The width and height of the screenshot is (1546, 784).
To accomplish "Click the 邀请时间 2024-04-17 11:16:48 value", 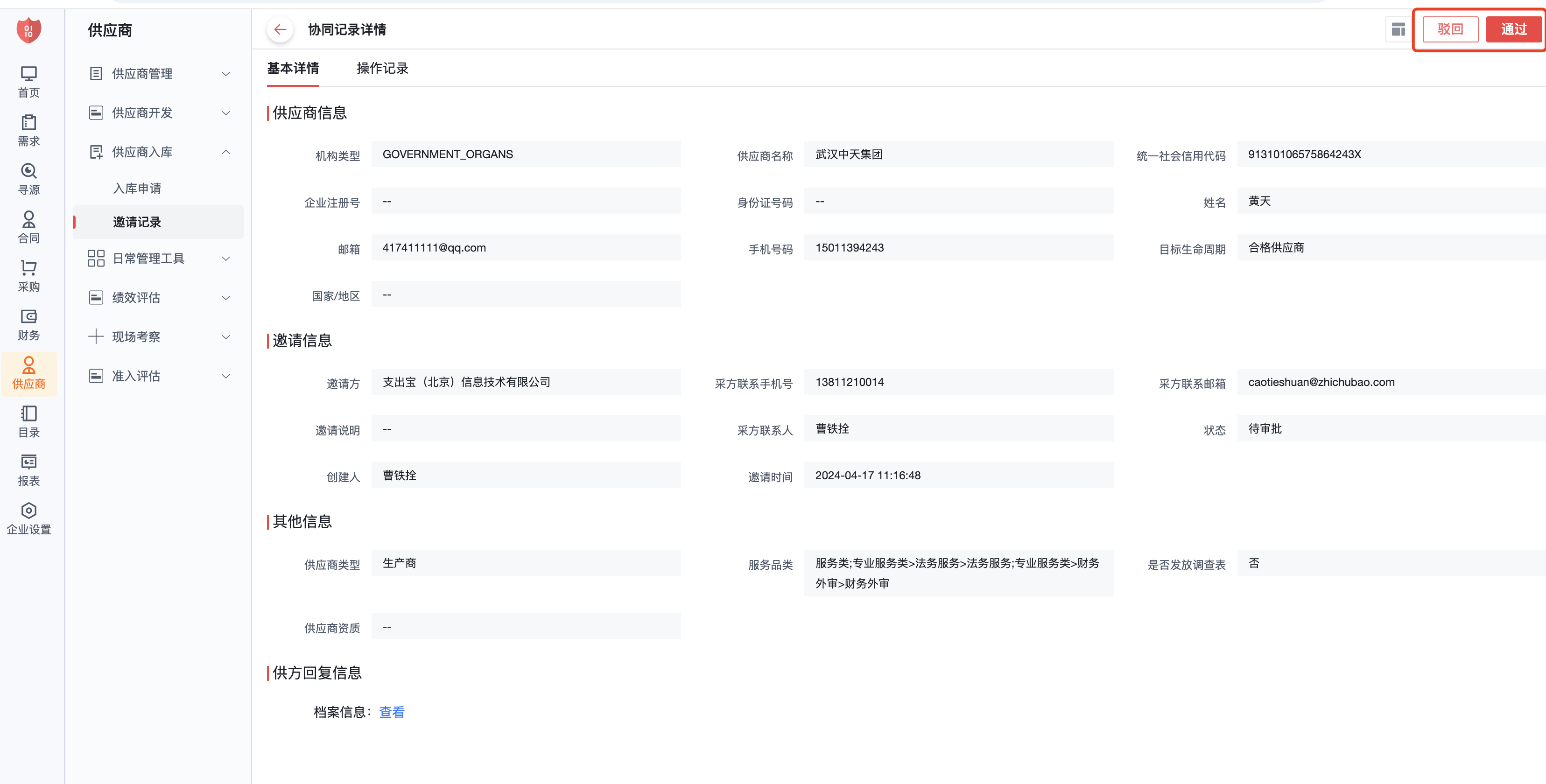I will pos(868,475).
